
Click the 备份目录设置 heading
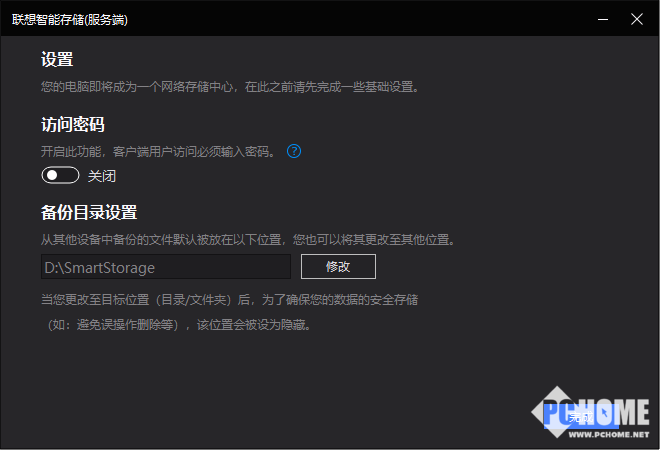(89, 213)
